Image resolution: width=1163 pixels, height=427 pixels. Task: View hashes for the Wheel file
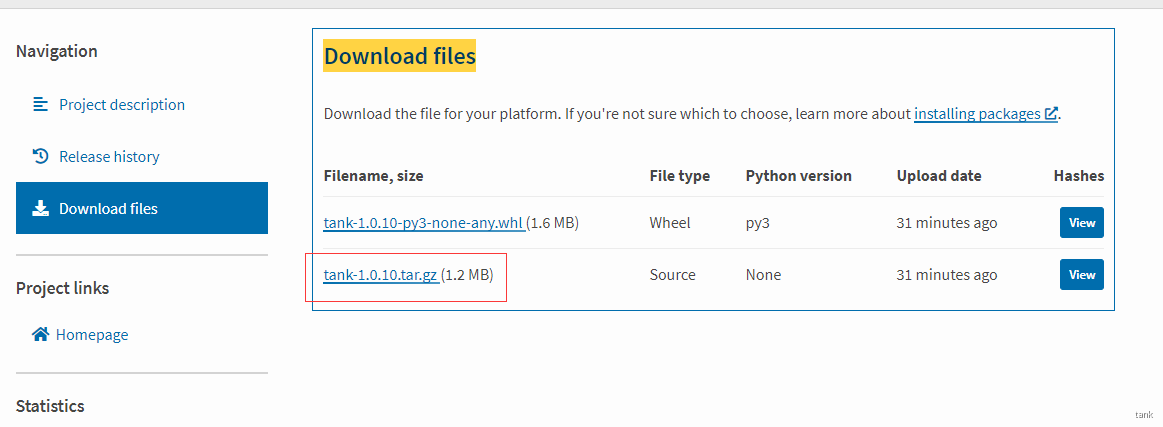pyautogui.click(x=1081, y=223)
